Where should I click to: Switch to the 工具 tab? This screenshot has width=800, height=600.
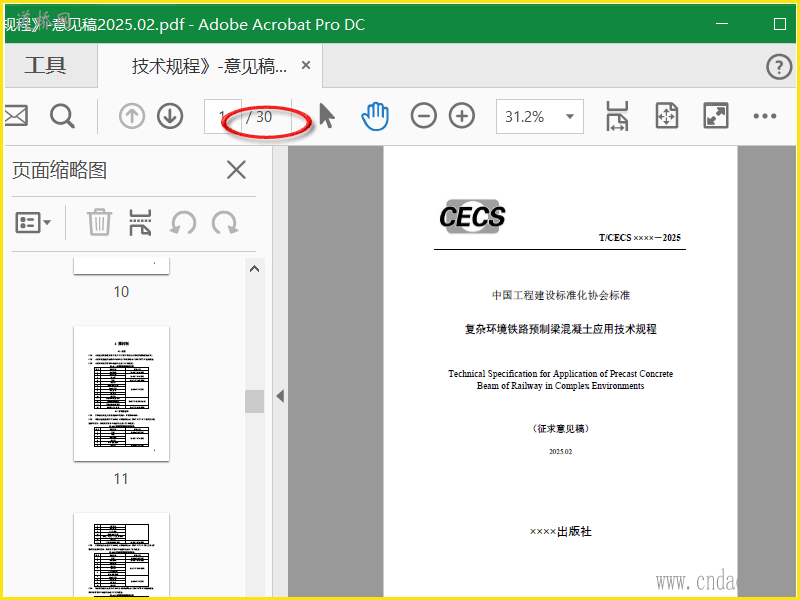click(45, 66)
